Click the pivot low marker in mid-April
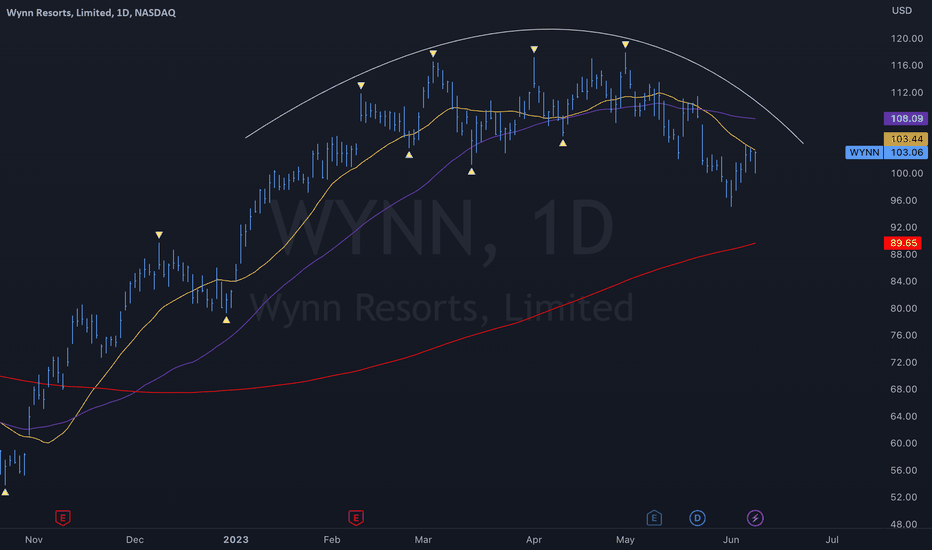The width and height of the screenshot is (932, 550). (563, 143)
